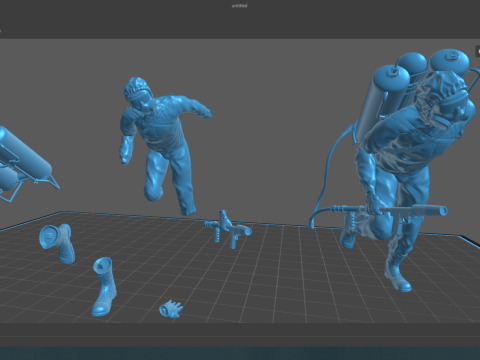Click the 'untitled' window title text
Viewport: 480px width, 360px height.
point(240,6)
